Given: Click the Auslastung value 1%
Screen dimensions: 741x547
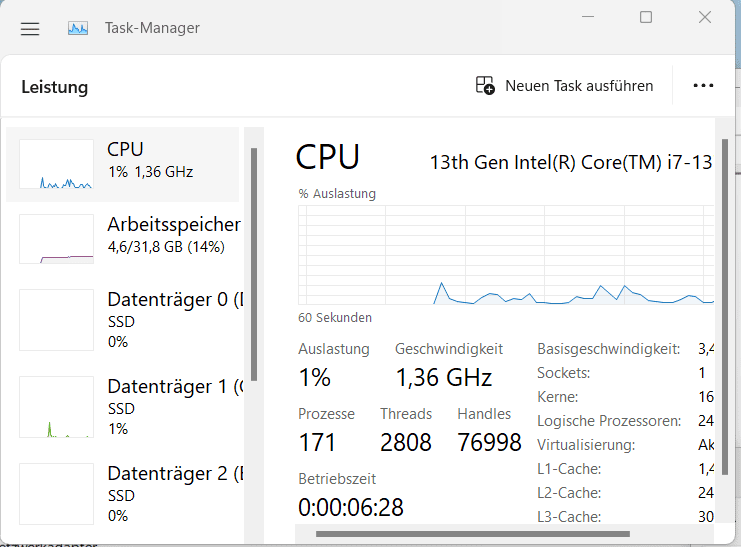Looking at the screenshot, I should pos(314,378).
